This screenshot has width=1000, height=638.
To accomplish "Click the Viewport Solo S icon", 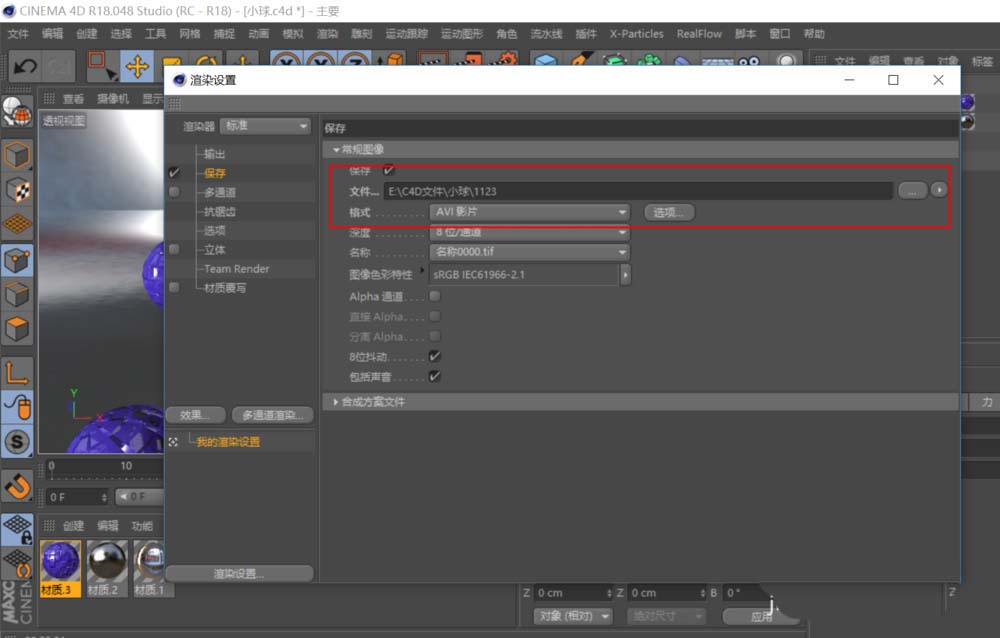I will click(17, 441).
